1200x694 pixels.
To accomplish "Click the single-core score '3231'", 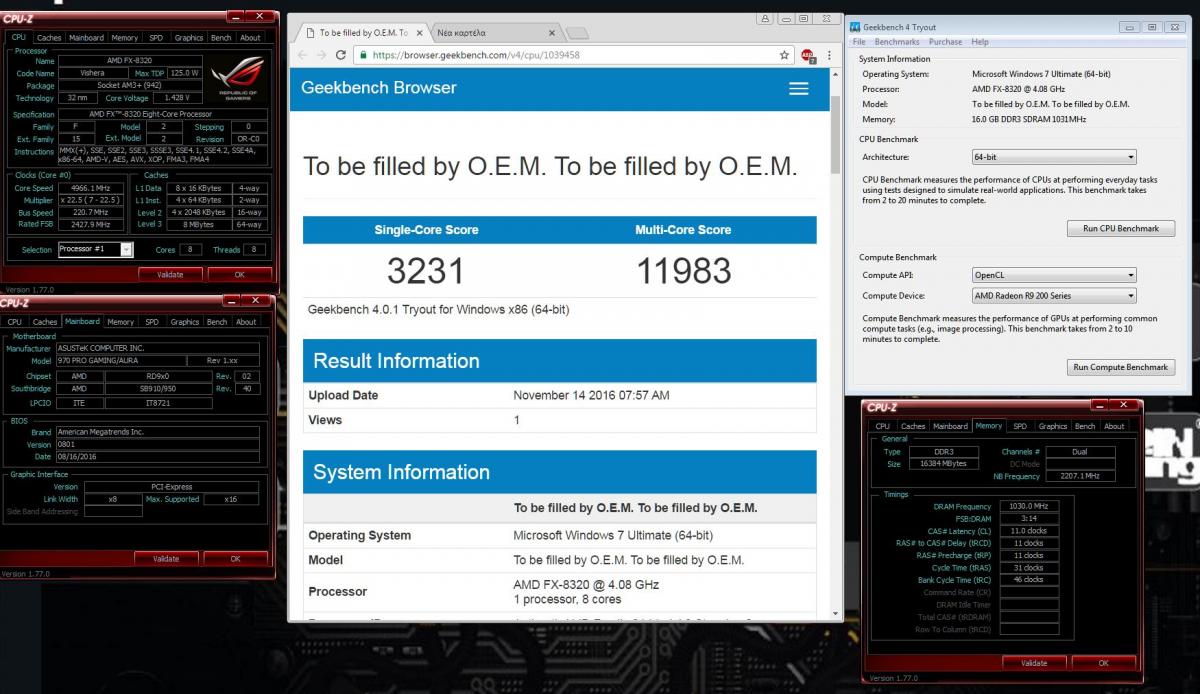I will [x=426, y=271].
